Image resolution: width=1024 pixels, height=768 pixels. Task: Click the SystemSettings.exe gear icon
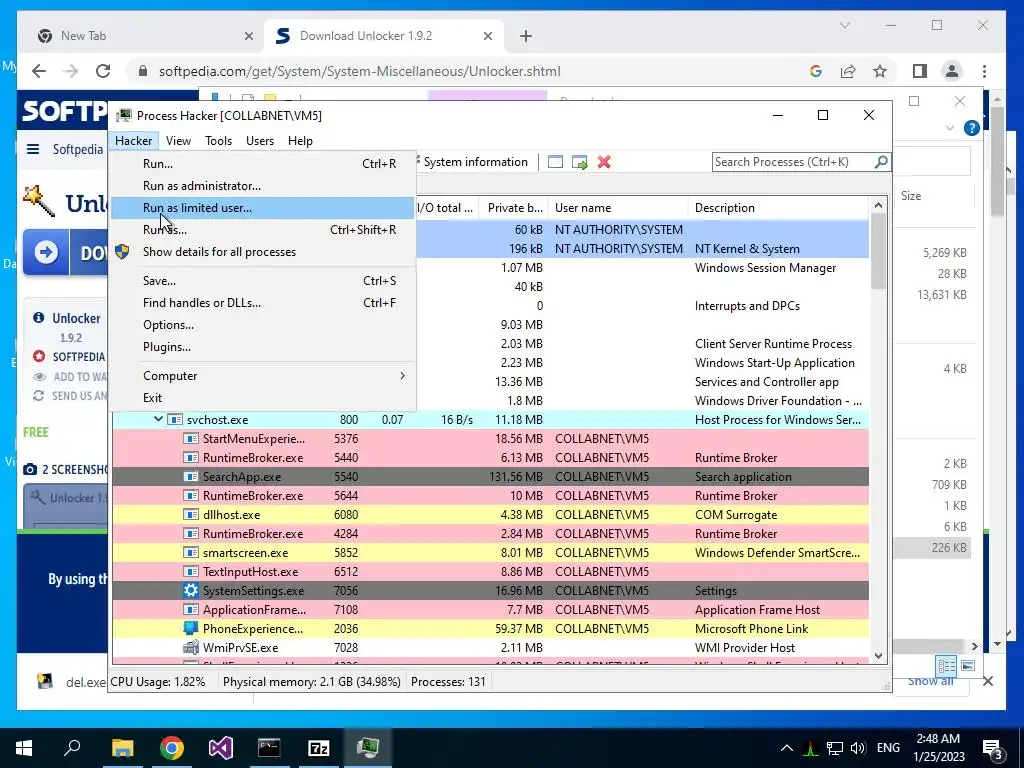pyautogui.click(x=191, y=590)
